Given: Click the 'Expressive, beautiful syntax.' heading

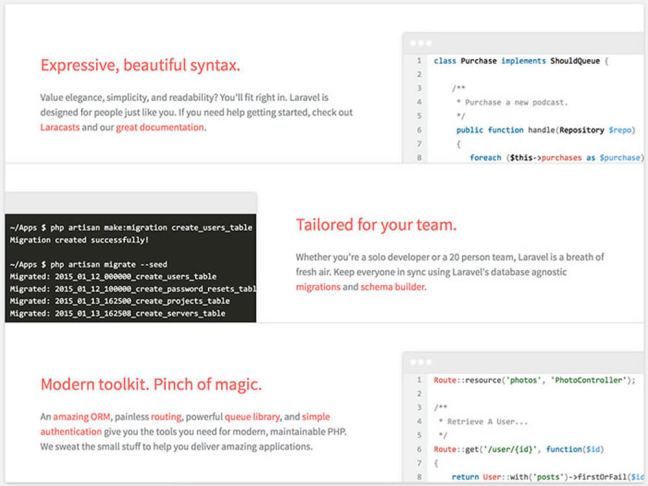Looking at the screenshot, I should pos(140,66).
